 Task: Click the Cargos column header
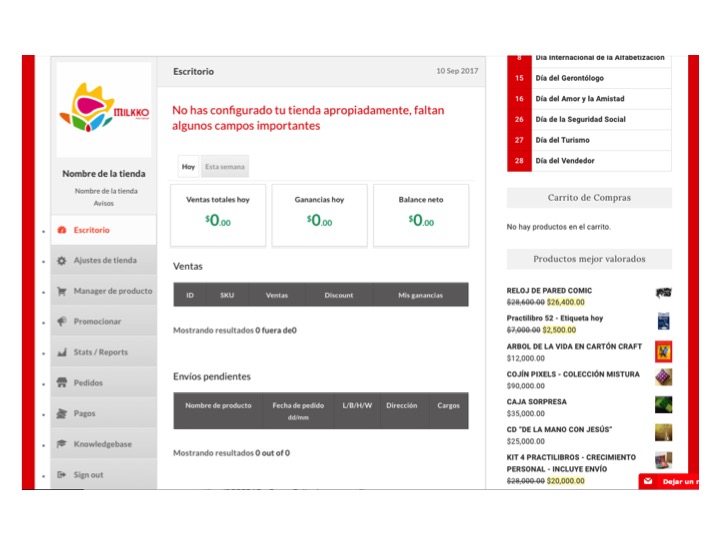[449, 411]
